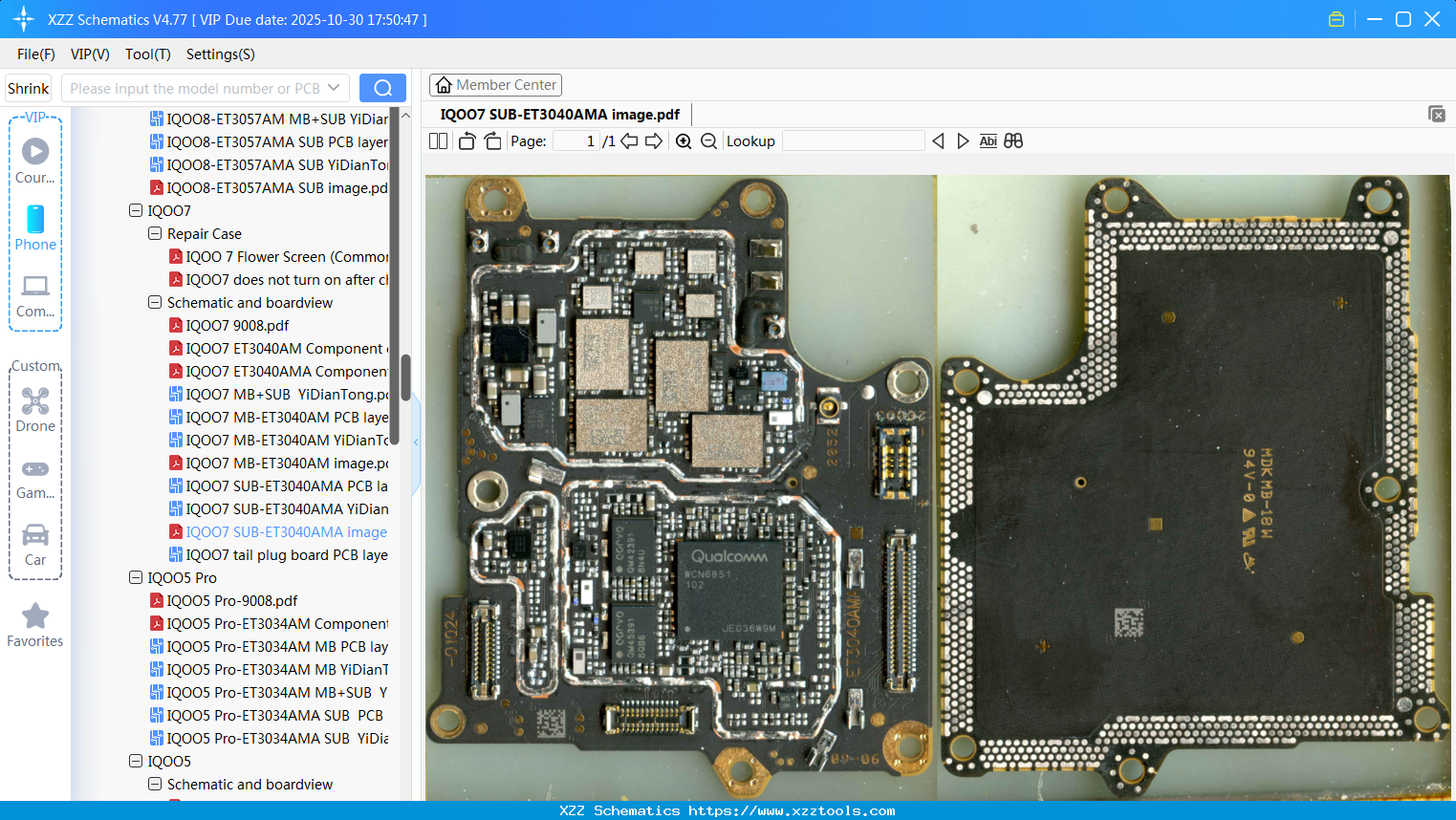Open IQOO7 does not turn on case
The height and width of the screenshot is (820, 1456).
coord(287,279)
